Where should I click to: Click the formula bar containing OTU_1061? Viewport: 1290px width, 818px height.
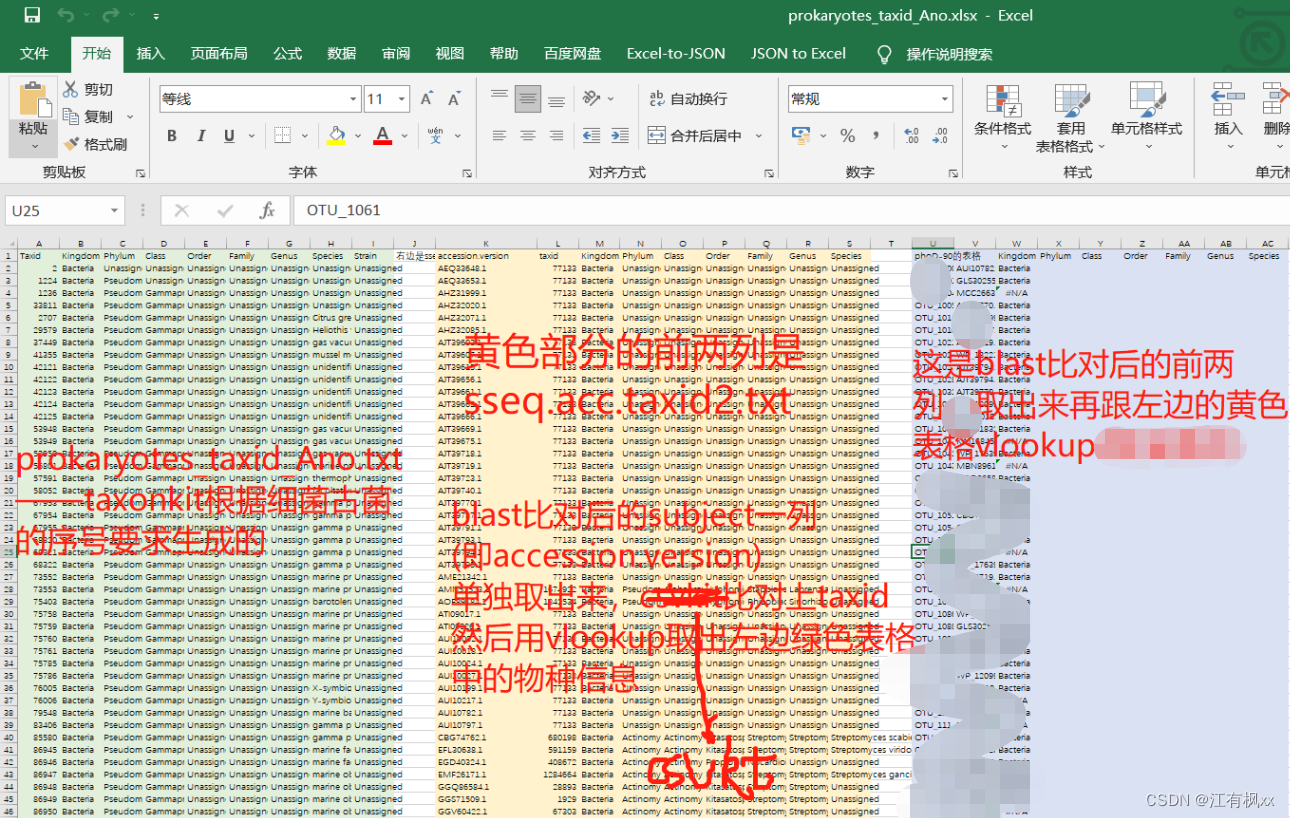pos(790,210)
